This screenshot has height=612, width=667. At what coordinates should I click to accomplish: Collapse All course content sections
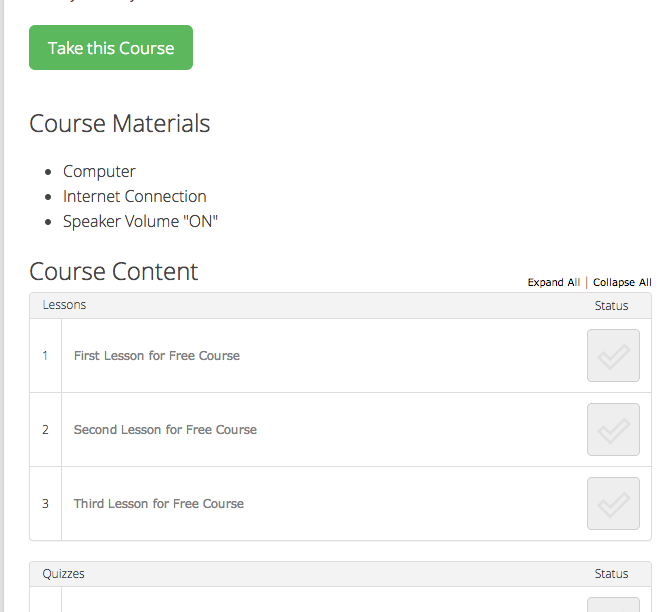(621, 283)
